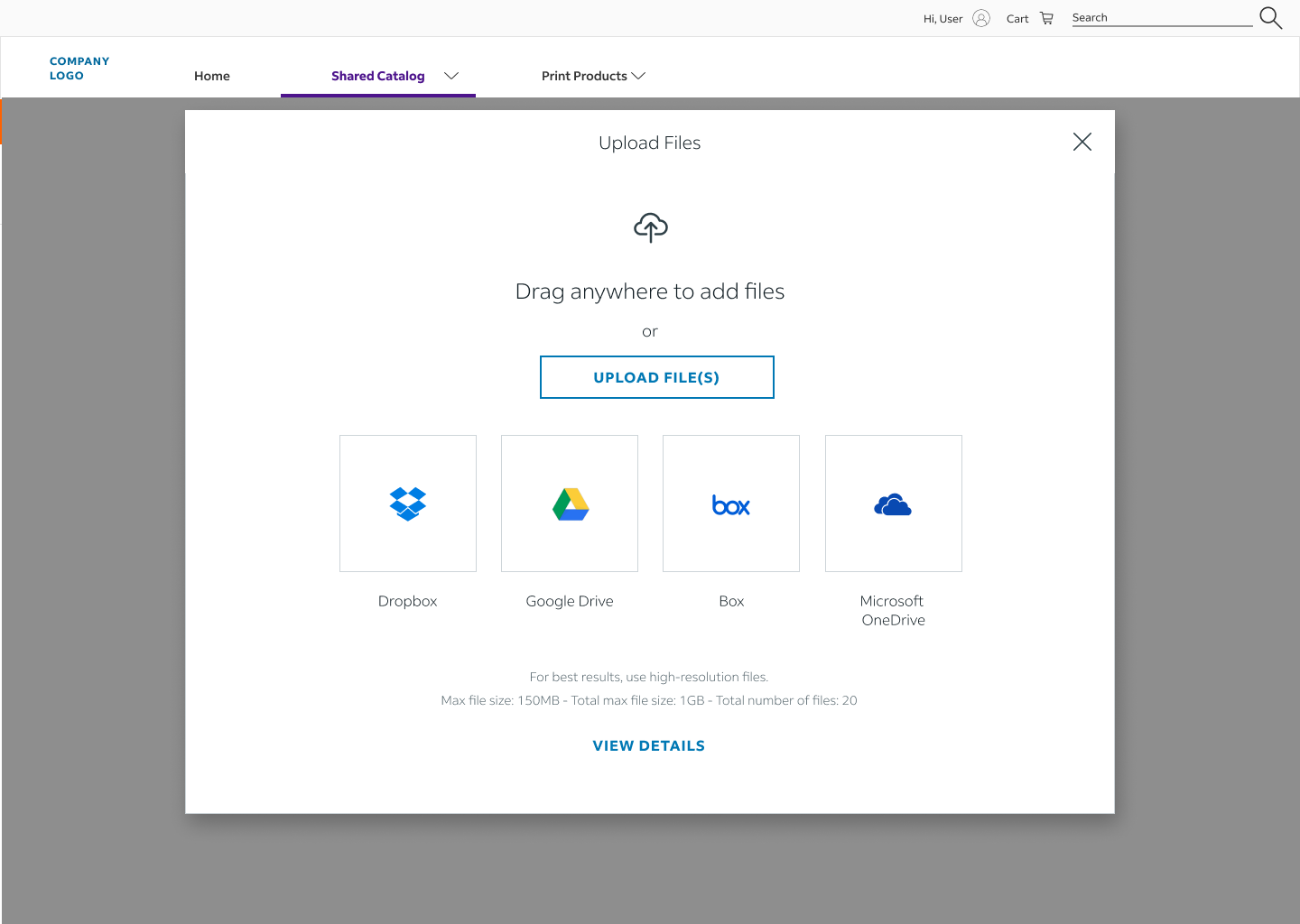Click the magnifying glass search icon
This screenshot has width=1300, height=924.
point(1270,18)
